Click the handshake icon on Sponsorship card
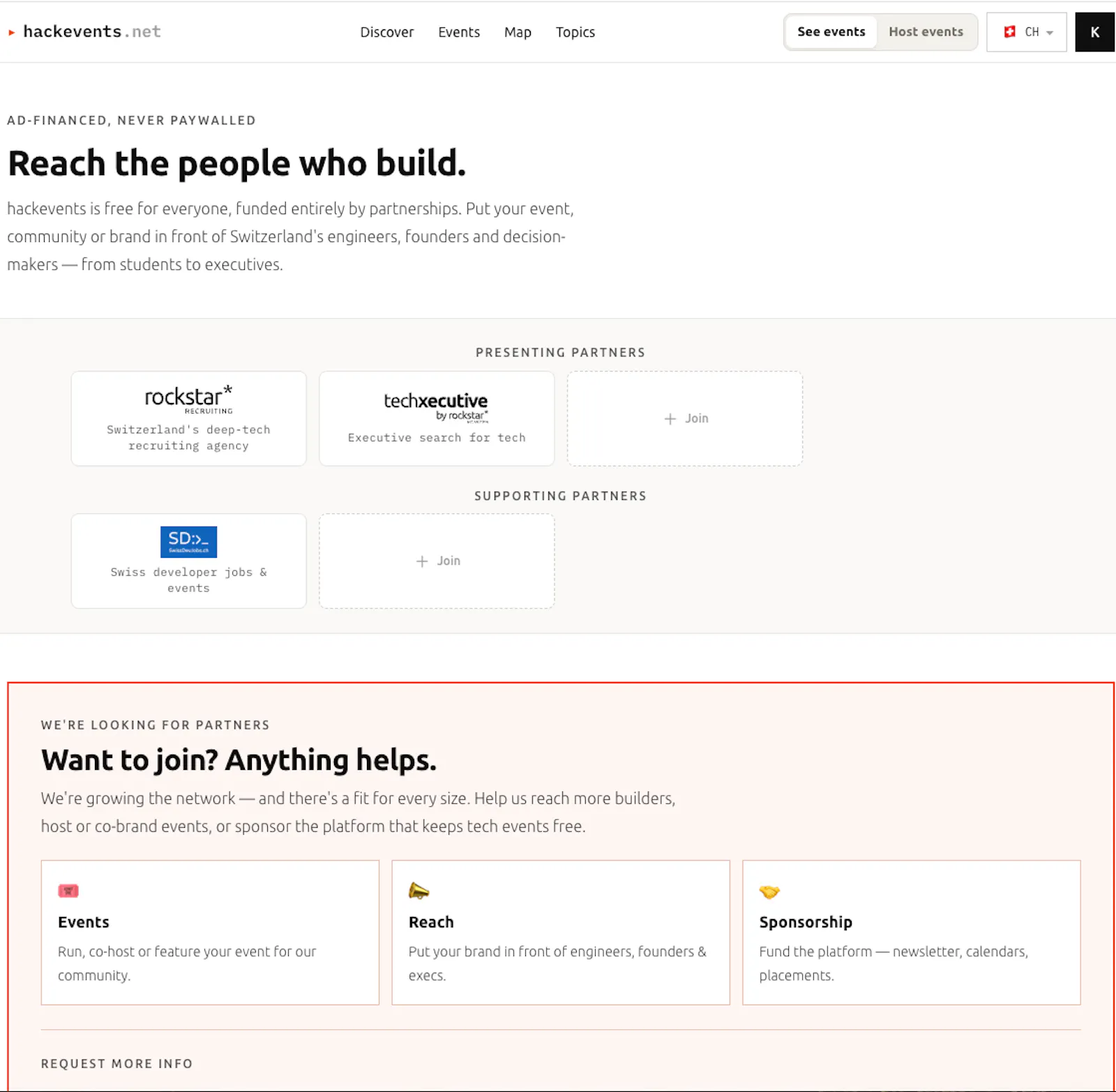 tap(769, 892)
